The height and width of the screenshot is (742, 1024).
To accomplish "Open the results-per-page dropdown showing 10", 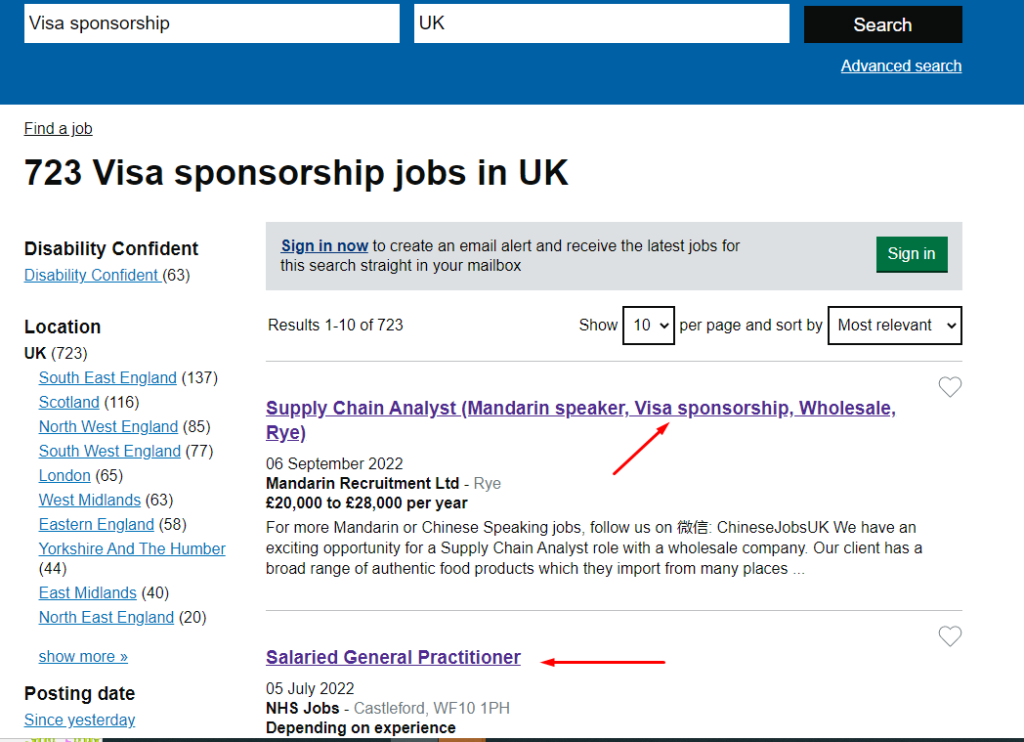I will click(x=648, y=325).
